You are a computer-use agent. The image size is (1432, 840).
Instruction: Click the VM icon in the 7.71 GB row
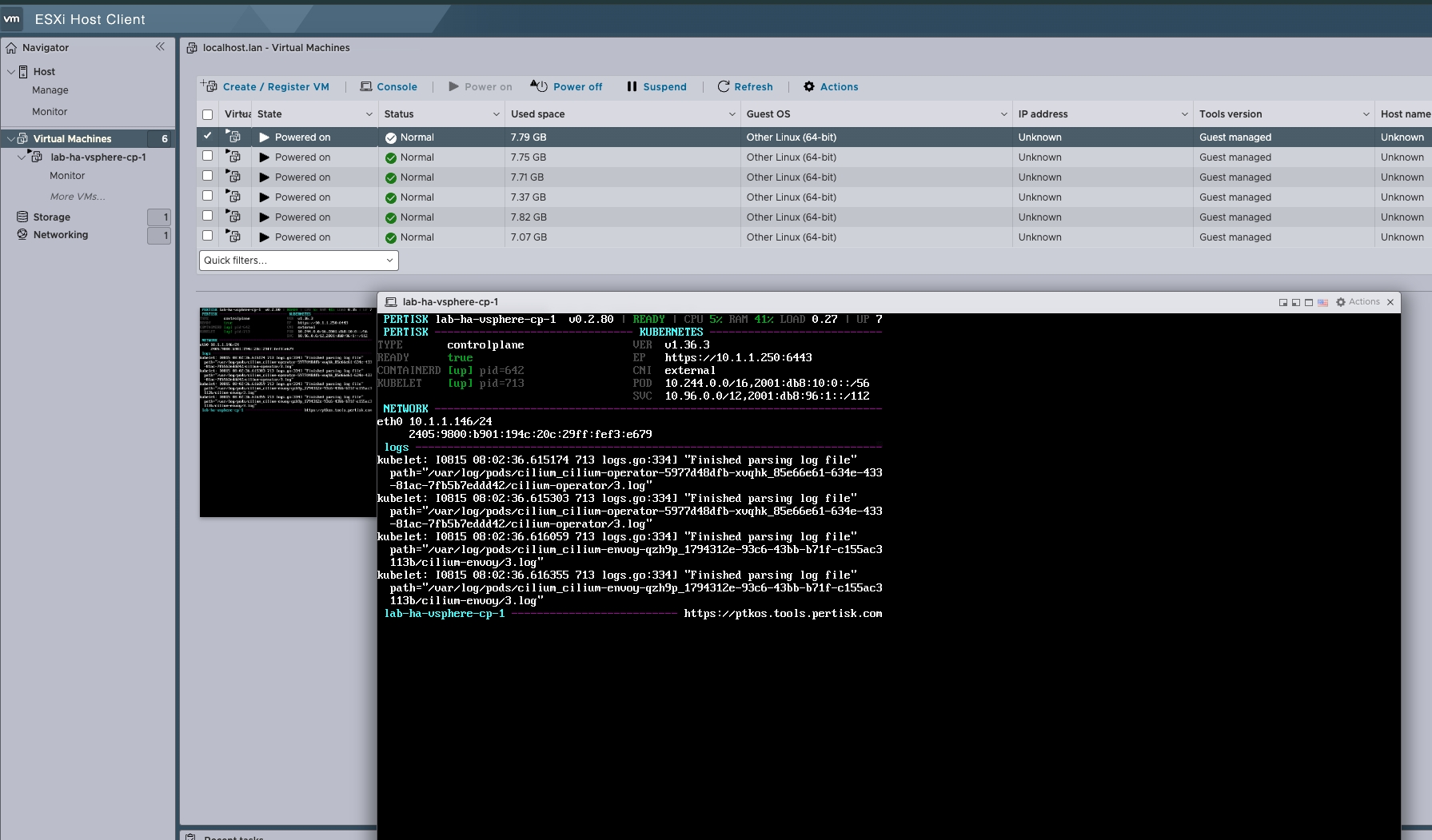click(x=233, y=177)
